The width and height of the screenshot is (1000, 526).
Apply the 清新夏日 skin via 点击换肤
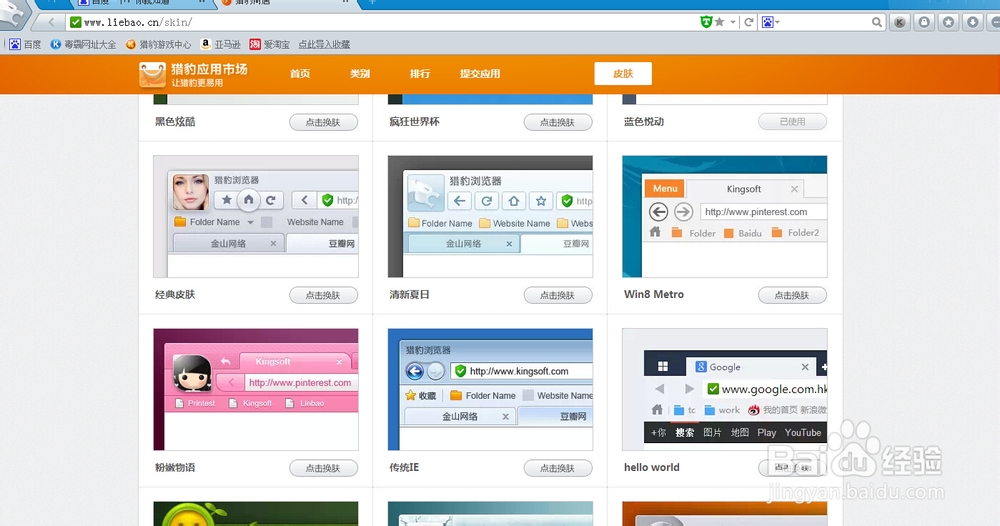click(x=558, y=295)
